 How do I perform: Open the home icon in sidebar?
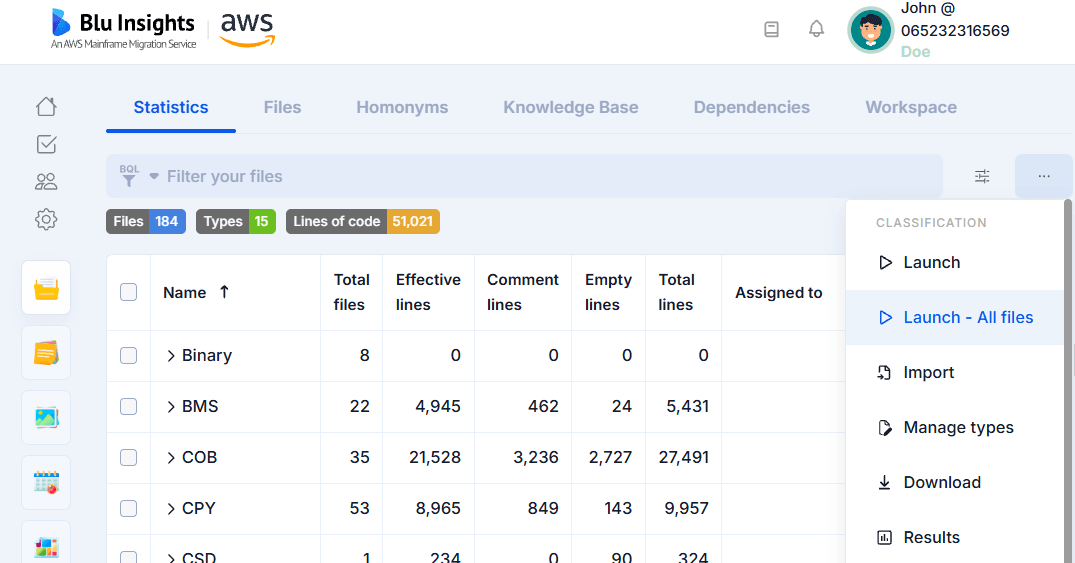click(x=46, y=106)
